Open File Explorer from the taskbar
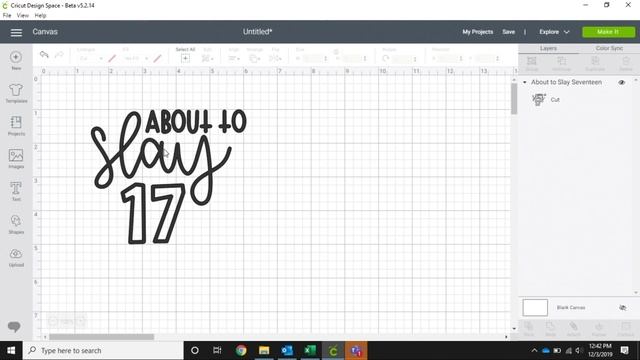The width and height of the screenshot is (640, 360). click(264, 350)
